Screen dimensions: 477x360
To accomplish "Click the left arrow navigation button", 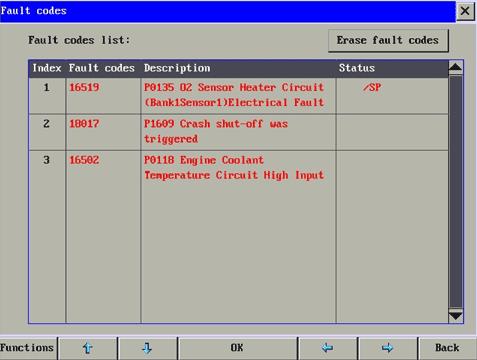I will (x=327, y=348).
